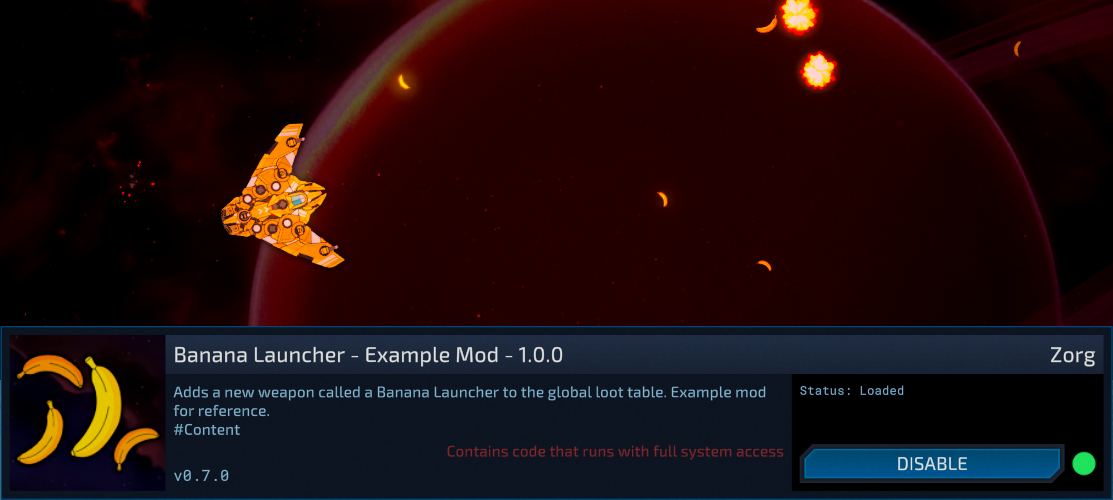
Task: Click the Status: Loaded text
Action: click(x=852, y=391)
